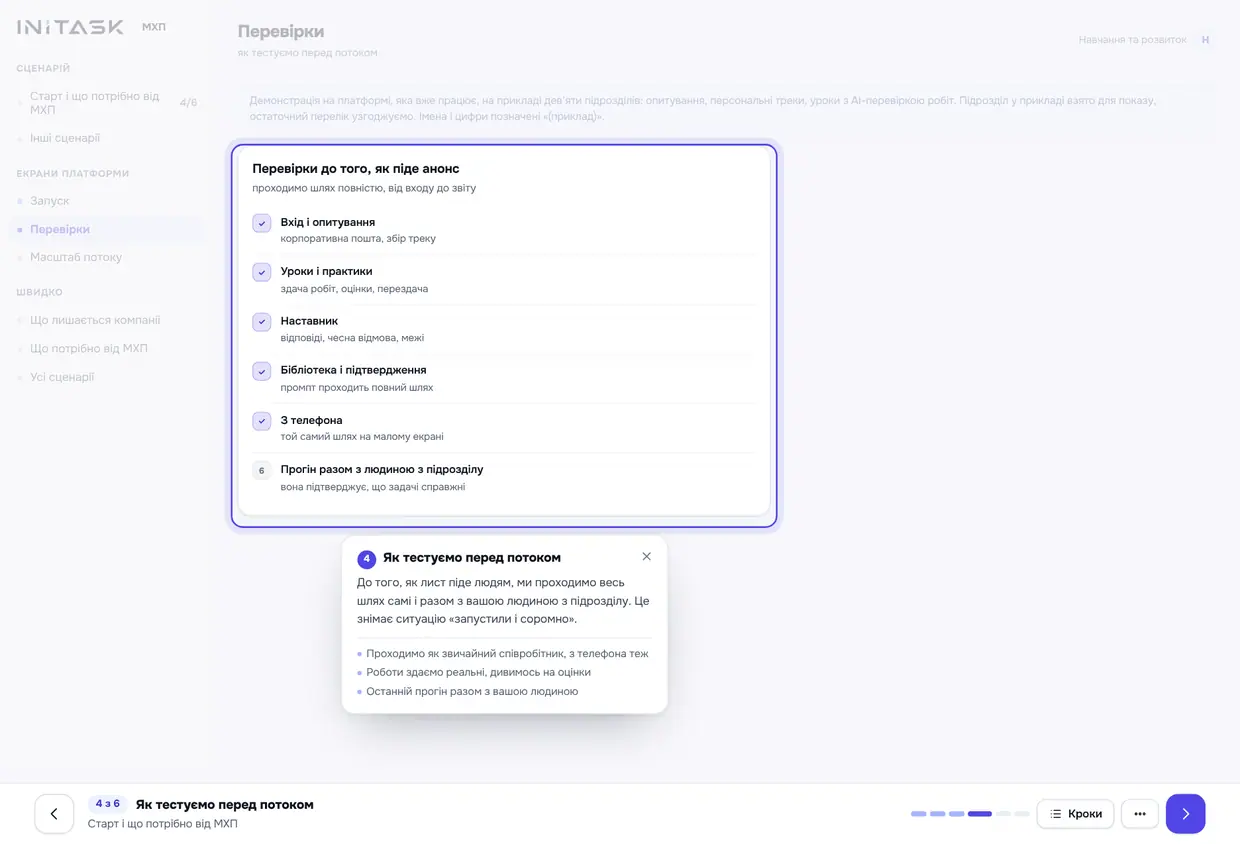Toggle the «З телефона» checkbox
Screen dimensions: 1240x844
point(262,421)
